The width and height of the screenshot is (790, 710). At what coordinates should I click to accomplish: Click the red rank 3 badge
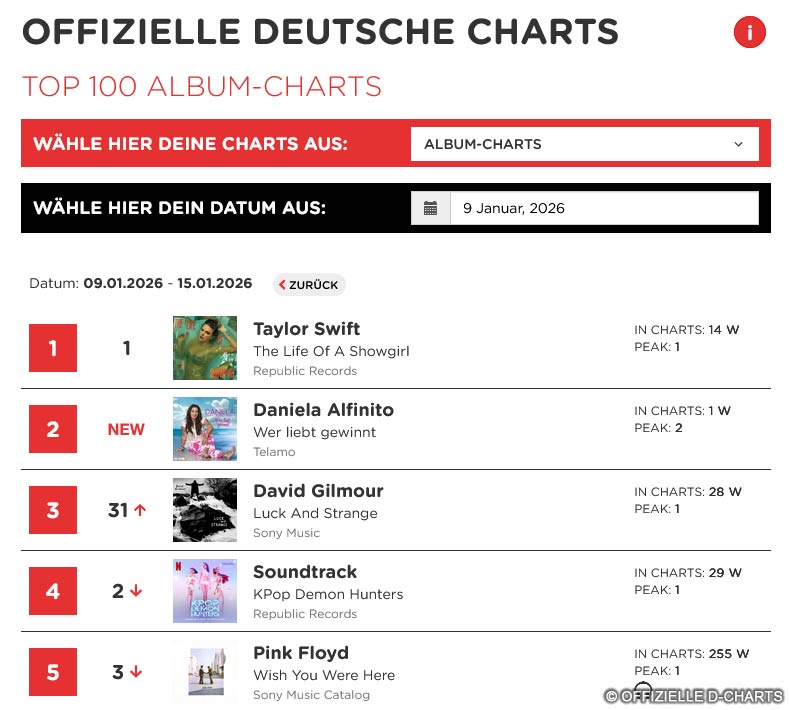coord(53,511)
